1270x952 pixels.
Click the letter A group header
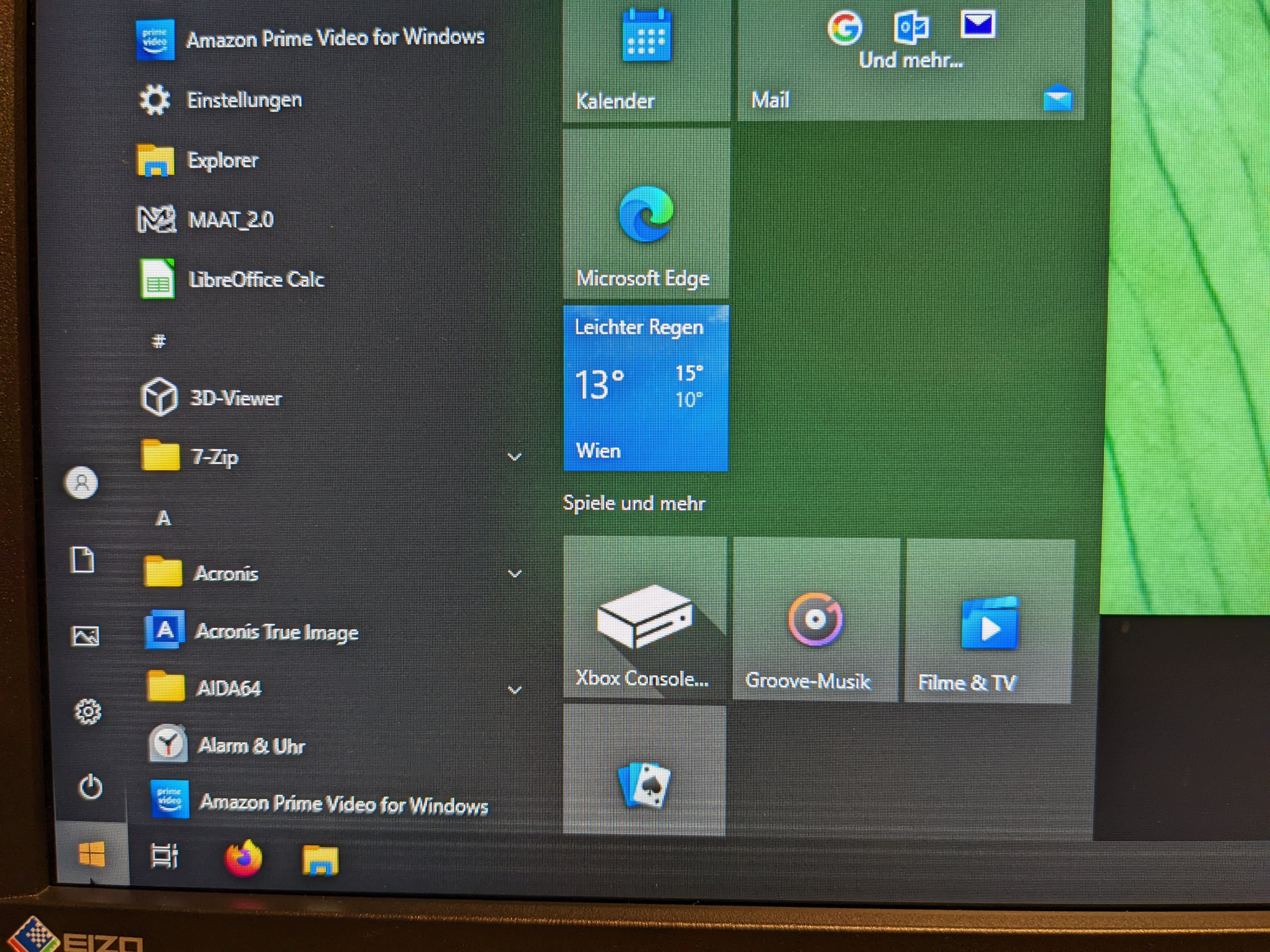[x=164, y=519]
